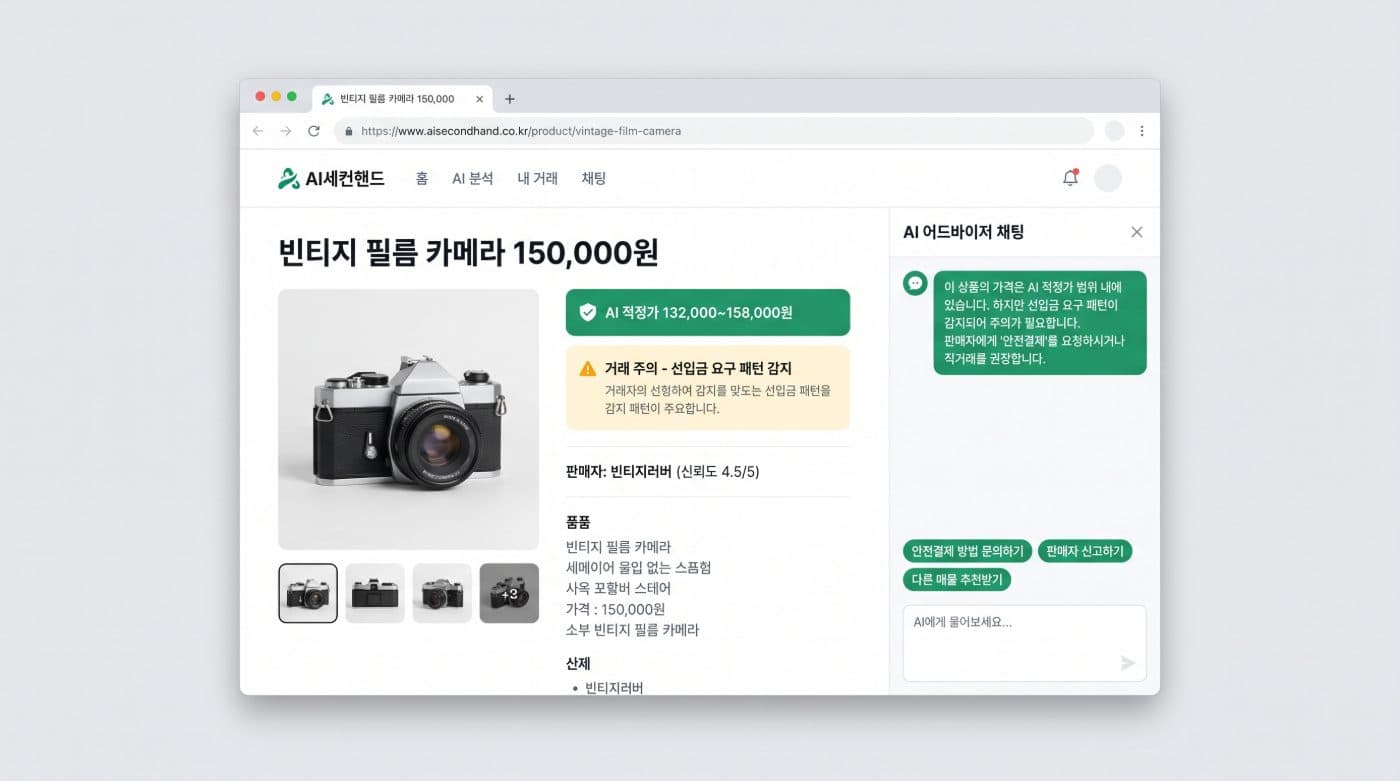Click the 가격 : 150,000원 line
The height and width of the screenshot is (781, 1400).
click(x=615, y=609)
